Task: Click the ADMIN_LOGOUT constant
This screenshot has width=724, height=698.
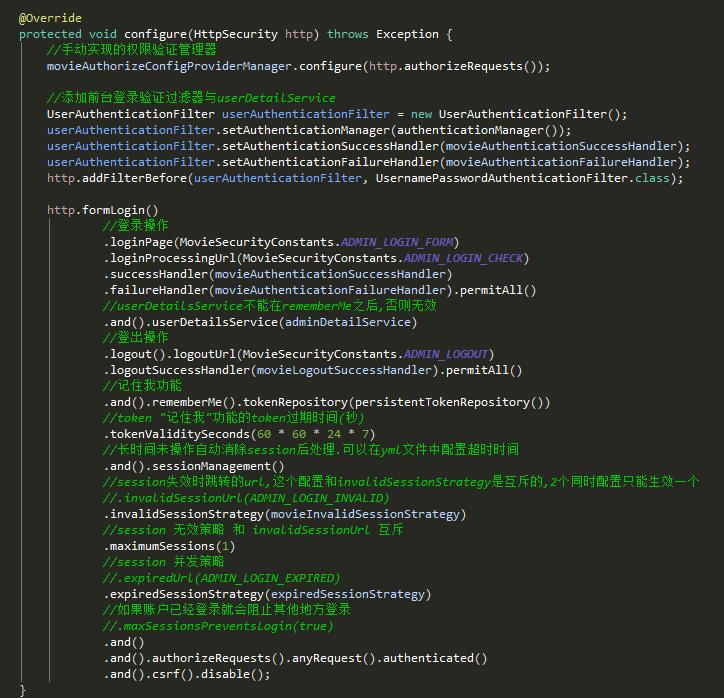Action: coord(446,354)
